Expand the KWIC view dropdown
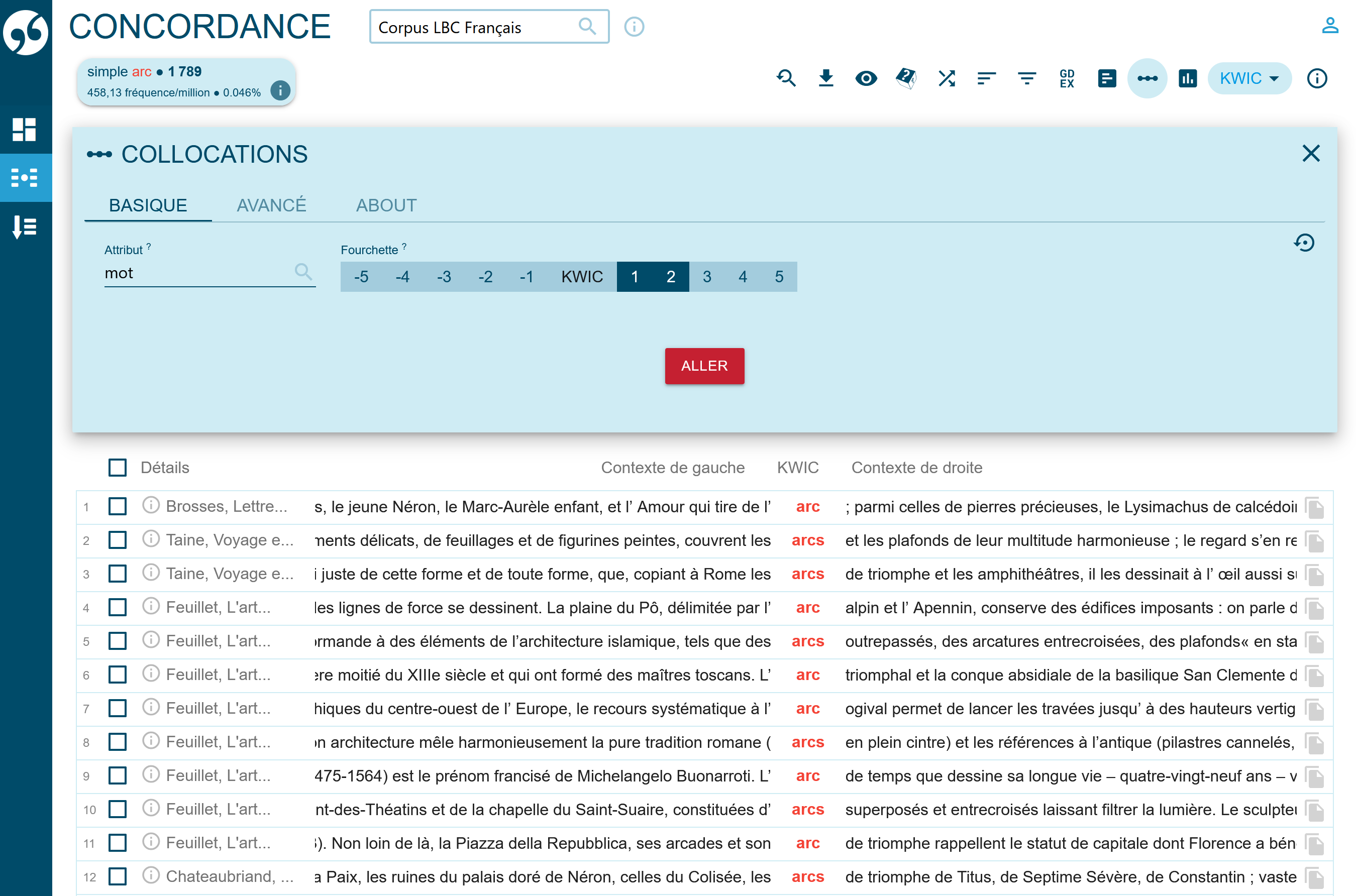 tap(1248, 78)
